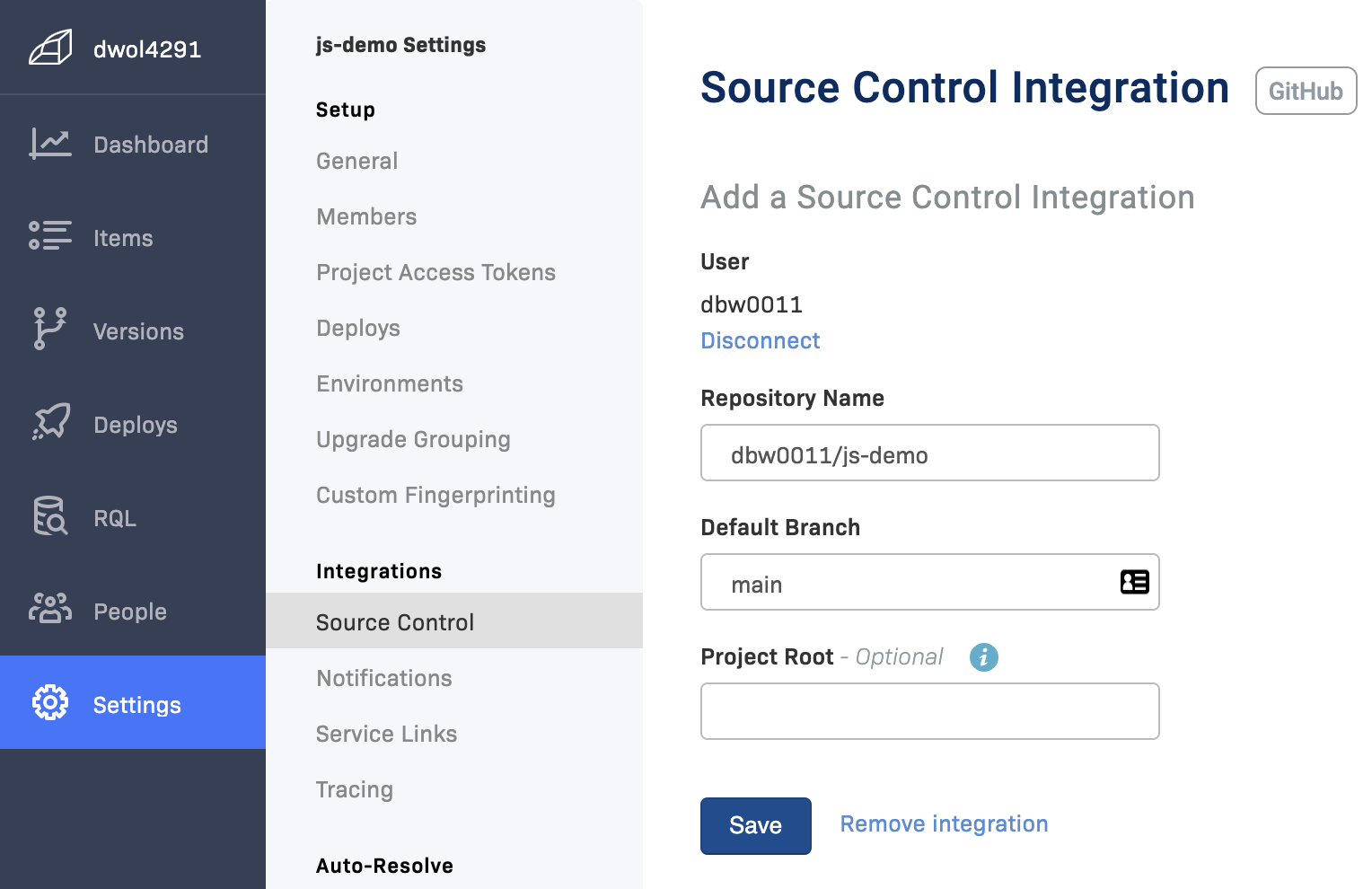Open Custom Fingerprinting settings
The image size is (1372, 889).
click(435, 496)
